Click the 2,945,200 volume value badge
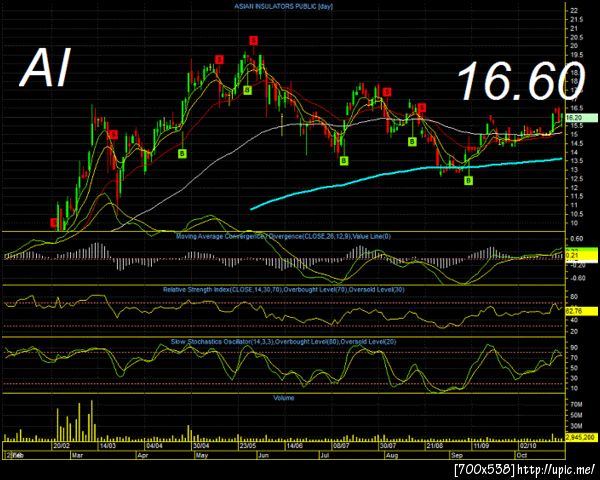Image resolution: width=600 pixels, height=480 pixels. click(x=581, y=437)
